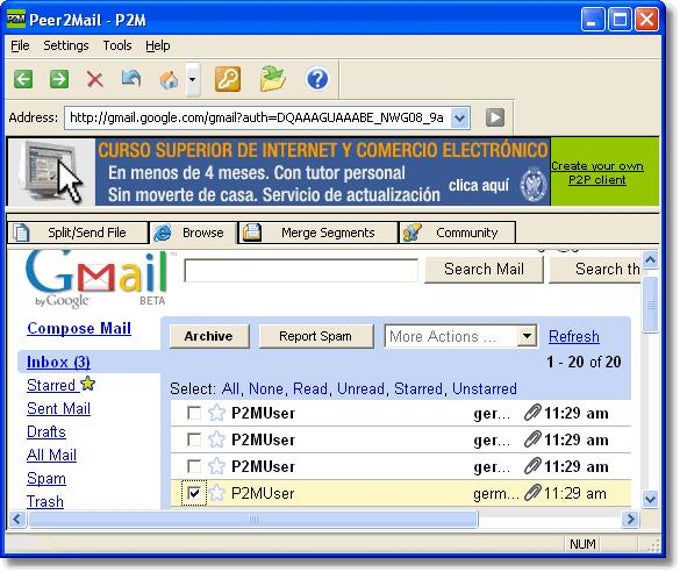The image size is (680, 572).
Task: Click the Select Unstarred link
Action: point(484,389)
